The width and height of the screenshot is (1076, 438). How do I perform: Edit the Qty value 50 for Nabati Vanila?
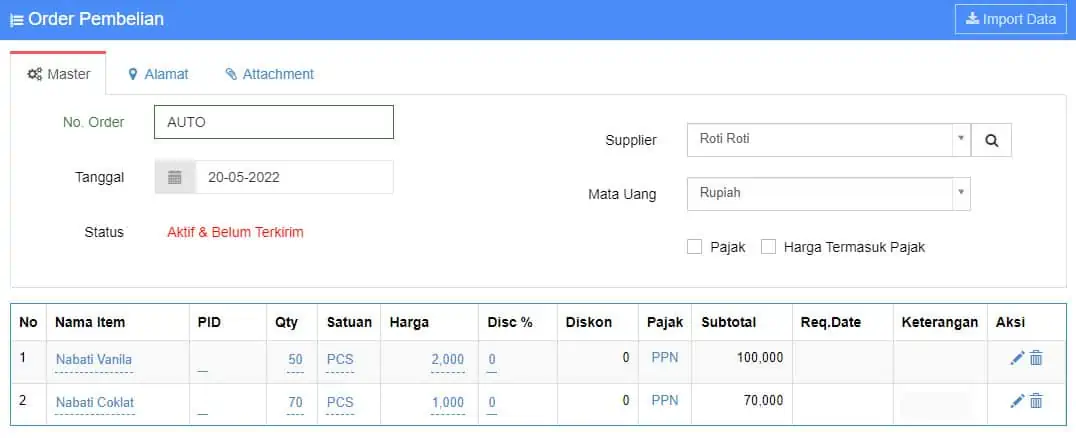[x=295, y=359]
